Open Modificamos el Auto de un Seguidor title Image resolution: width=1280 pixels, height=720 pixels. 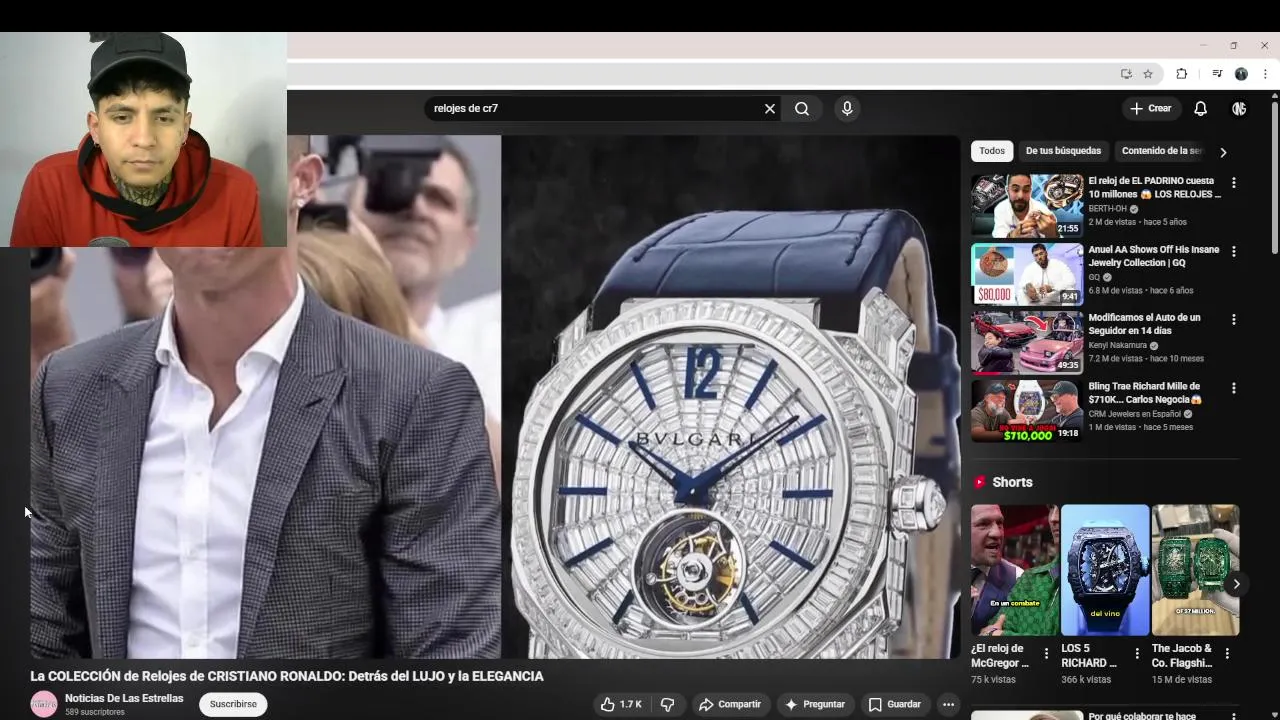(1145, 324)
